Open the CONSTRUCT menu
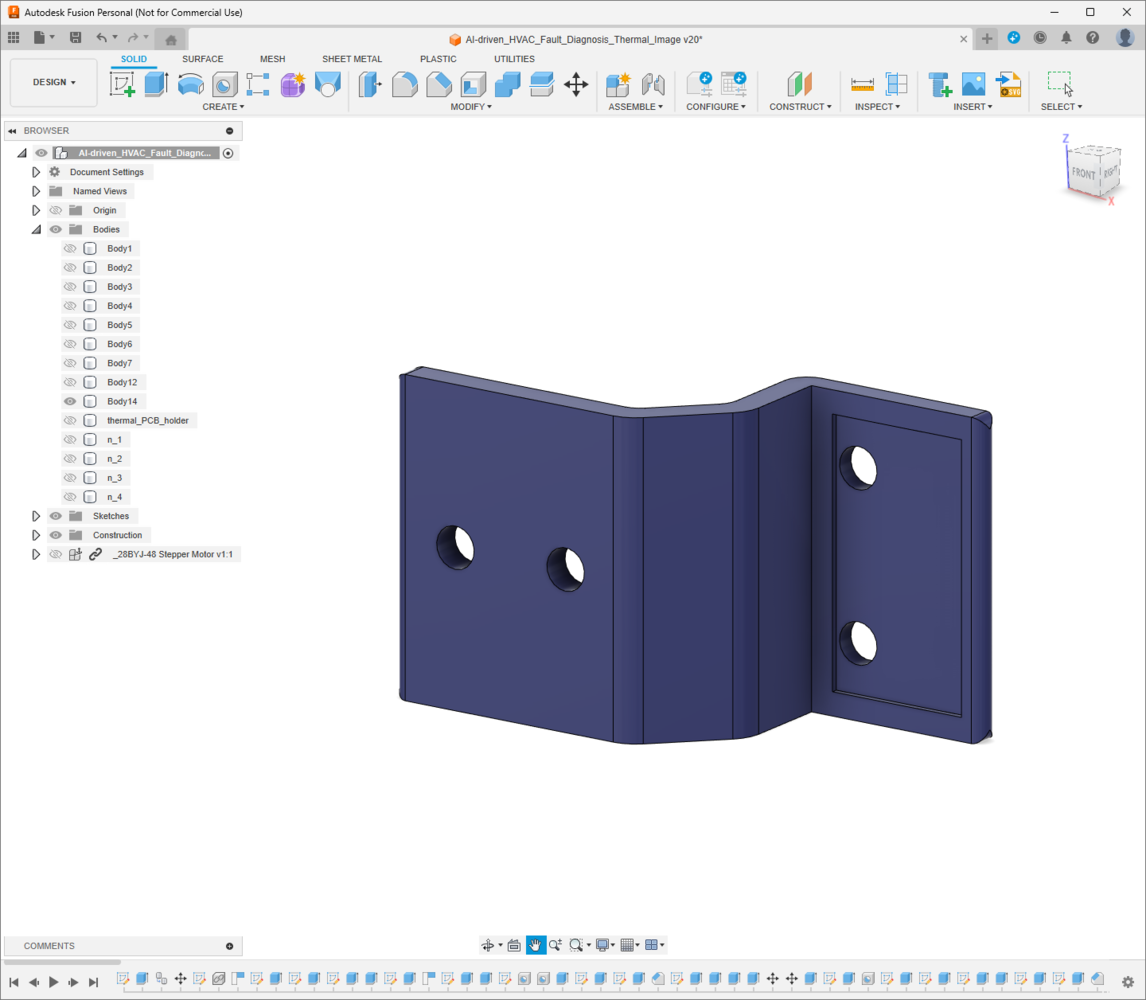Screen dimensions: 1146x1000 coord(800,107)
